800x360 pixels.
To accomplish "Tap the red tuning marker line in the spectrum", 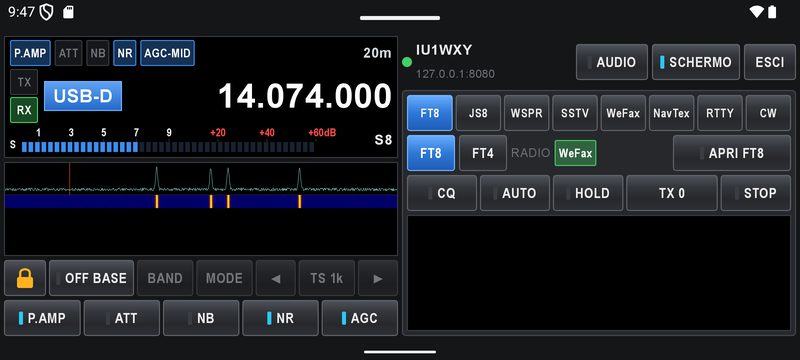I will 69,178.
